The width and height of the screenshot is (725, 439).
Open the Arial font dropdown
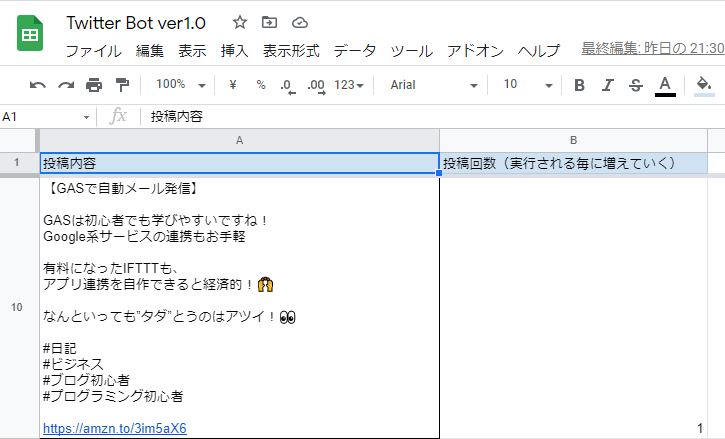[x=433, y=85]
